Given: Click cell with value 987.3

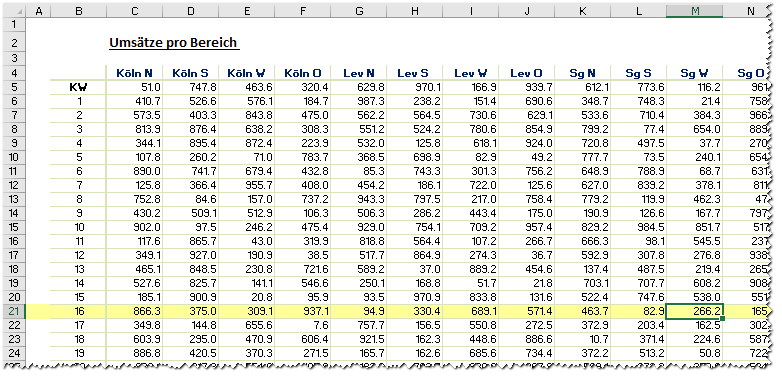Looking at the screenshot, I should pyautogui.click(x=359, y=102).
